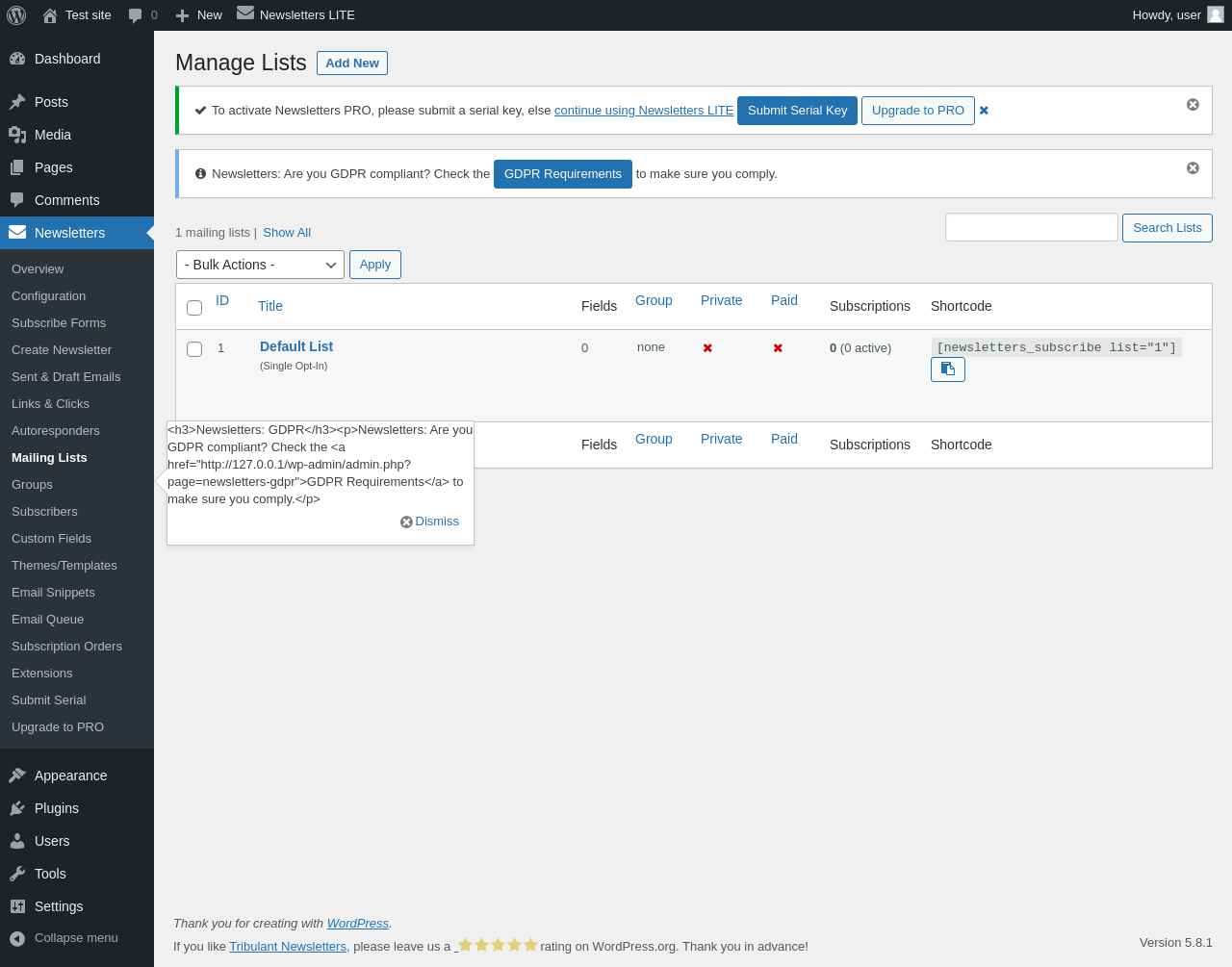Image resolution: width=1232 pixels, height=967 pixels.
Task: Sort by top Group column header
Action: click(x=654, y=300)
